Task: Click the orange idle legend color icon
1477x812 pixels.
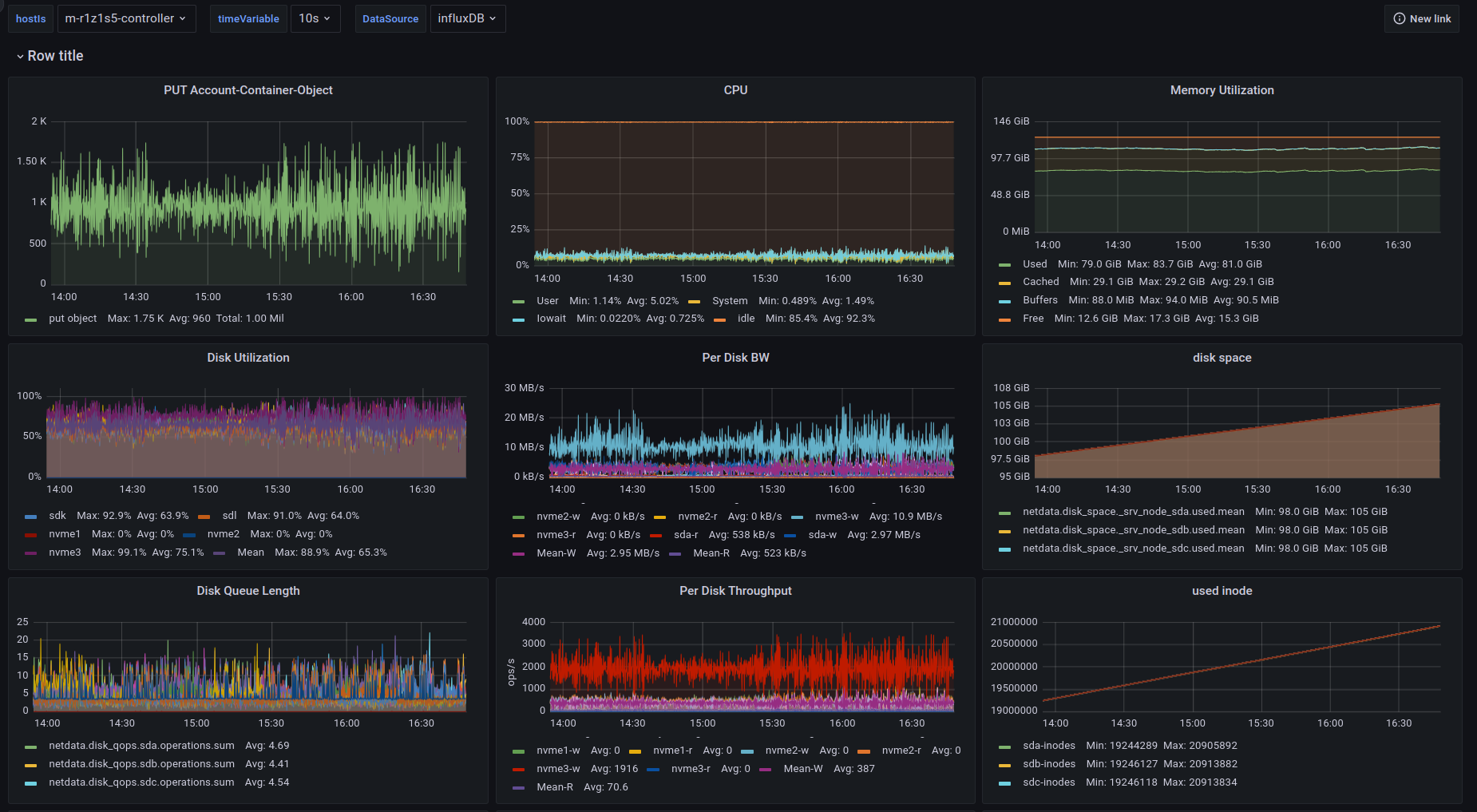Action: 720,319
